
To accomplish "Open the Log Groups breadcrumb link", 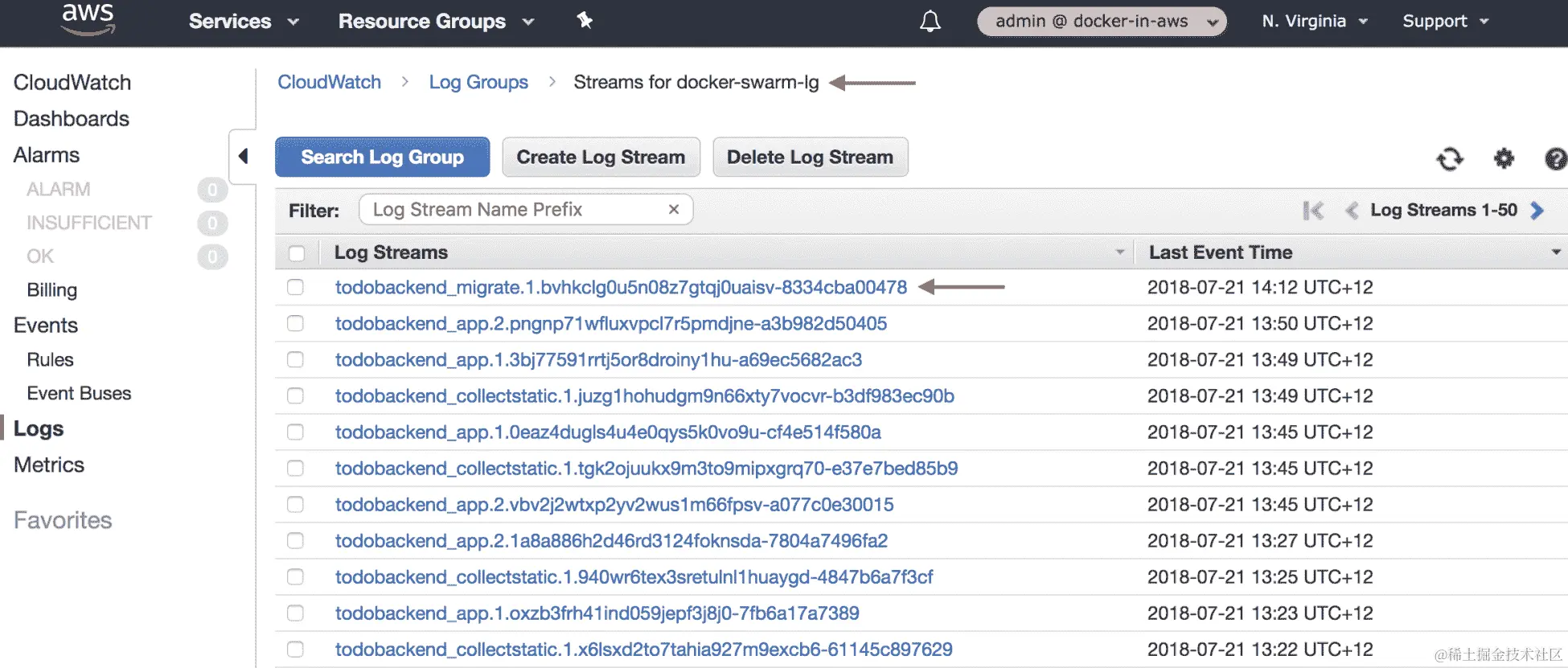I will click(x=478, y=82).
